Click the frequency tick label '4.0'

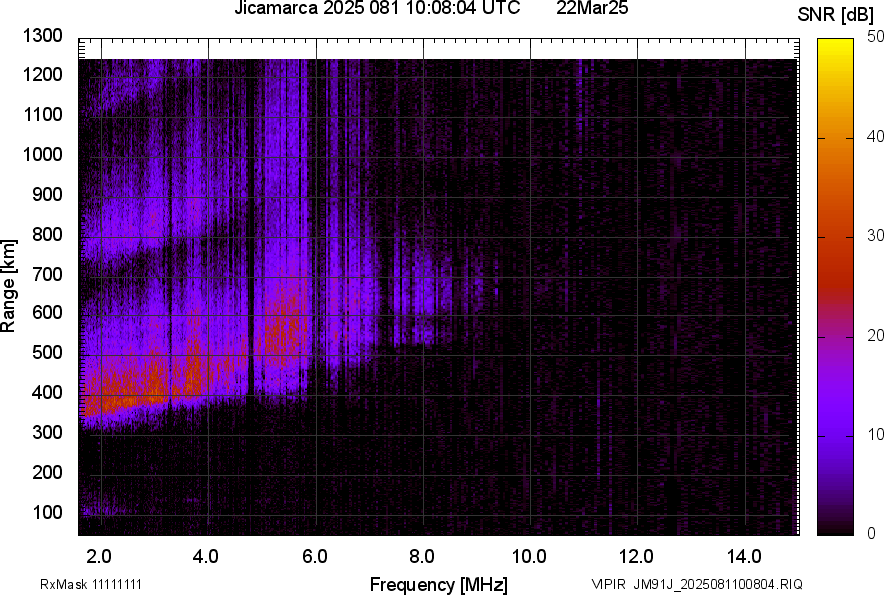point(206,557)
